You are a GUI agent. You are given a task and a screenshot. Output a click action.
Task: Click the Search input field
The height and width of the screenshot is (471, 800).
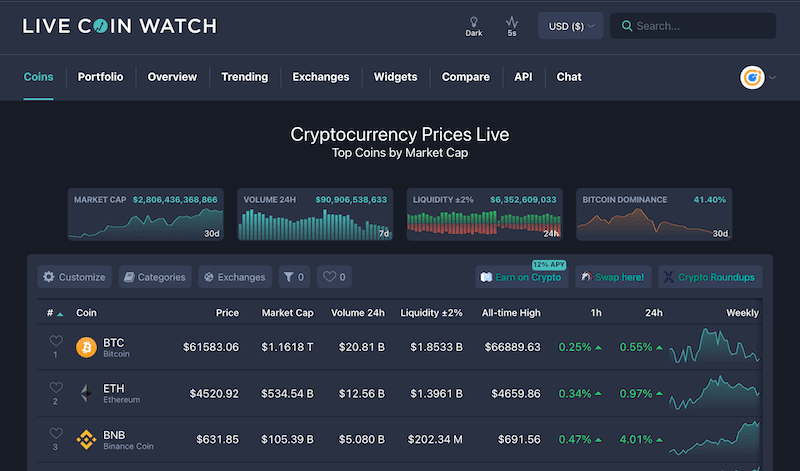[693, 26]
